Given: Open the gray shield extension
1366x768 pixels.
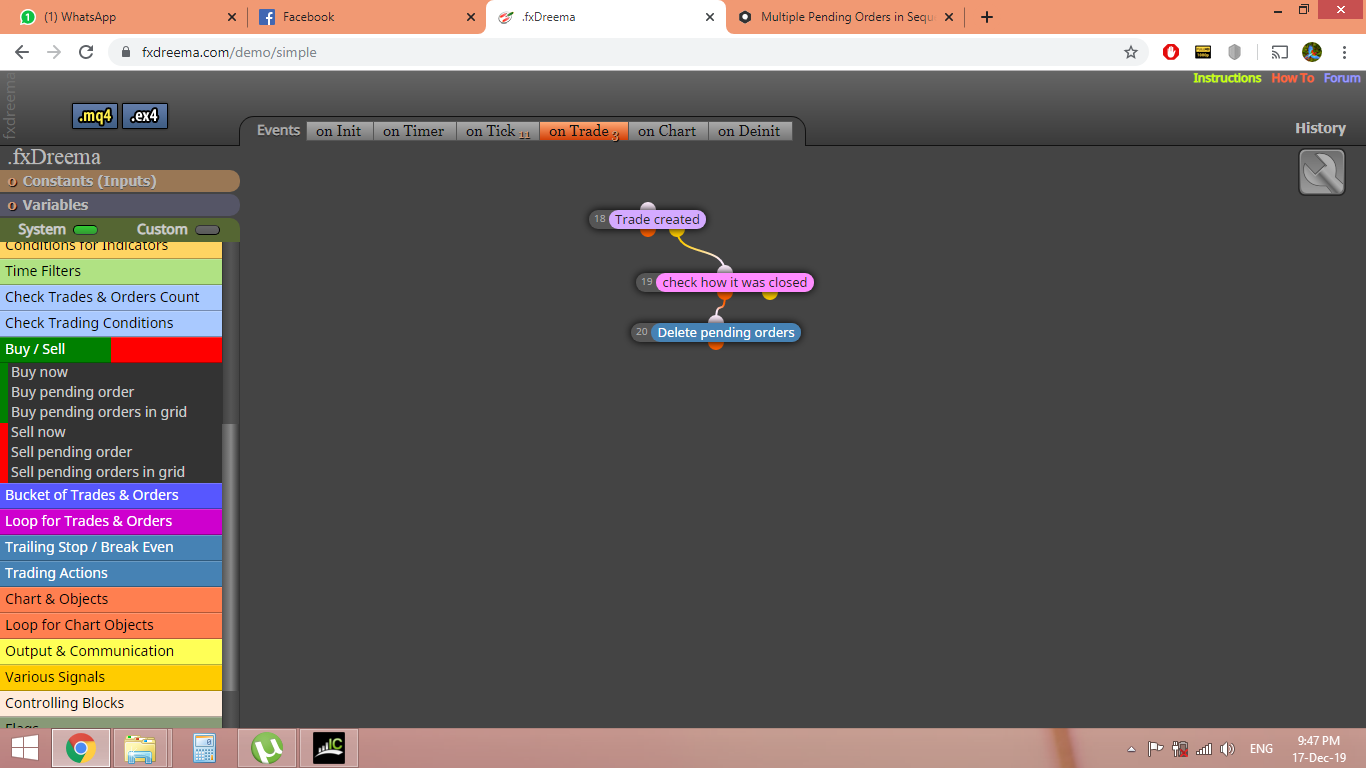Looking at the screenshot, I should (x=1235, y=52).
